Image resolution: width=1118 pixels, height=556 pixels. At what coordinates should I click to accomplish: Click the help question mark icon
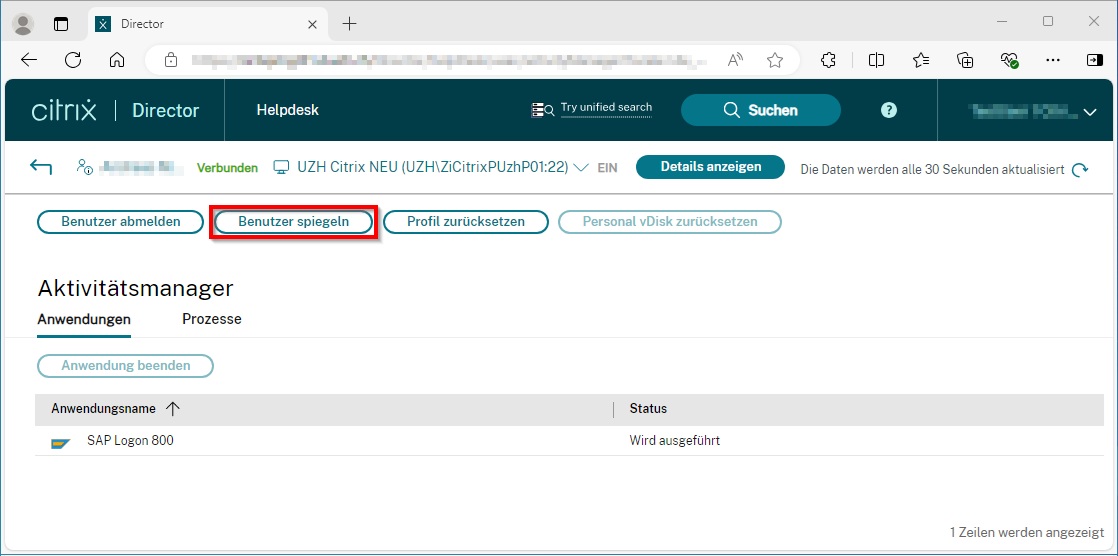pos(889,110)
